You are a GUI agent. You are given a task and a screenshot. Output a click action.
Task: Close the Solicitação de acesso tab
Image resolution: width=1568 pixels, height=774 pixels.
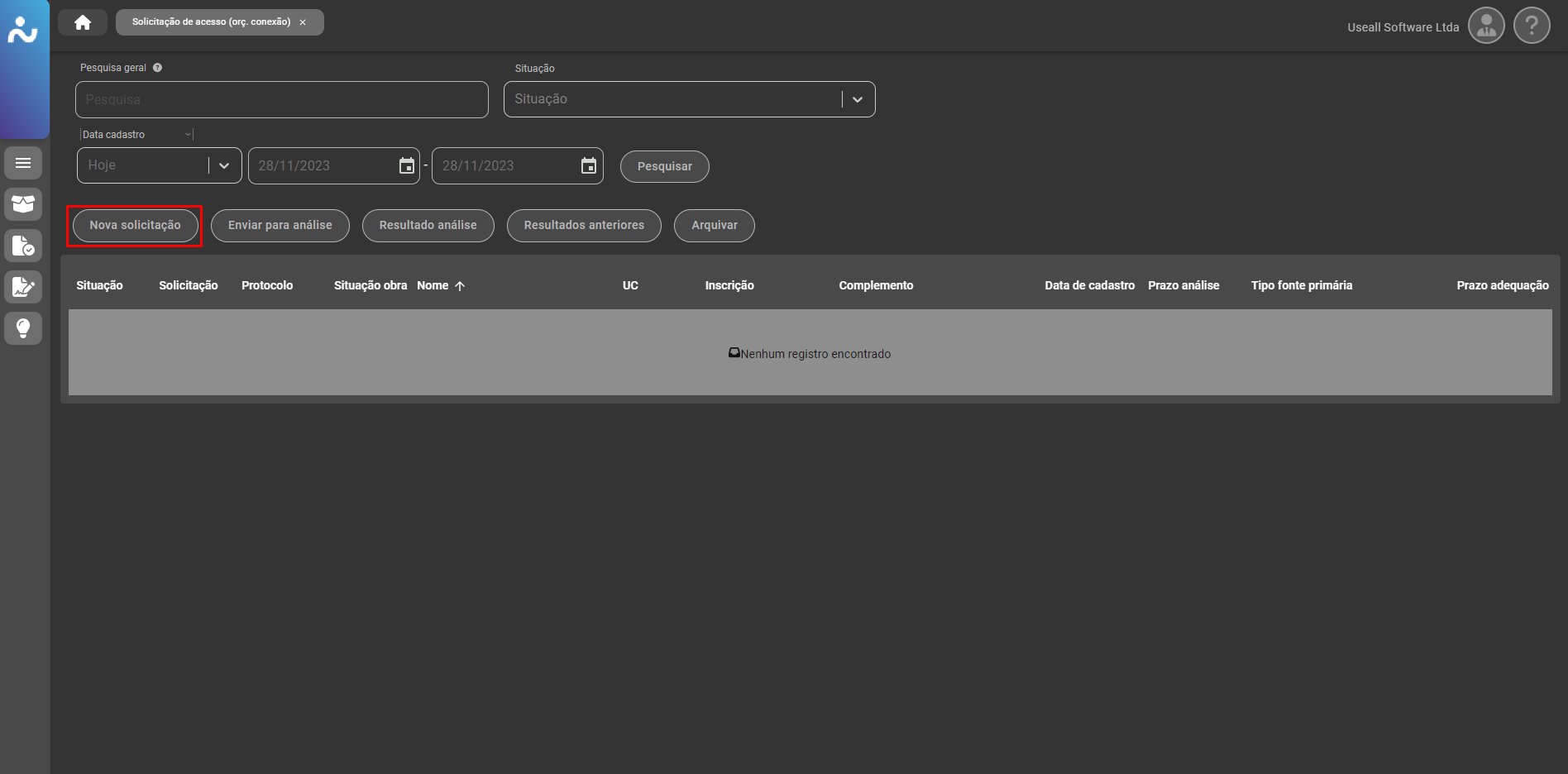[x=303, y=22]
